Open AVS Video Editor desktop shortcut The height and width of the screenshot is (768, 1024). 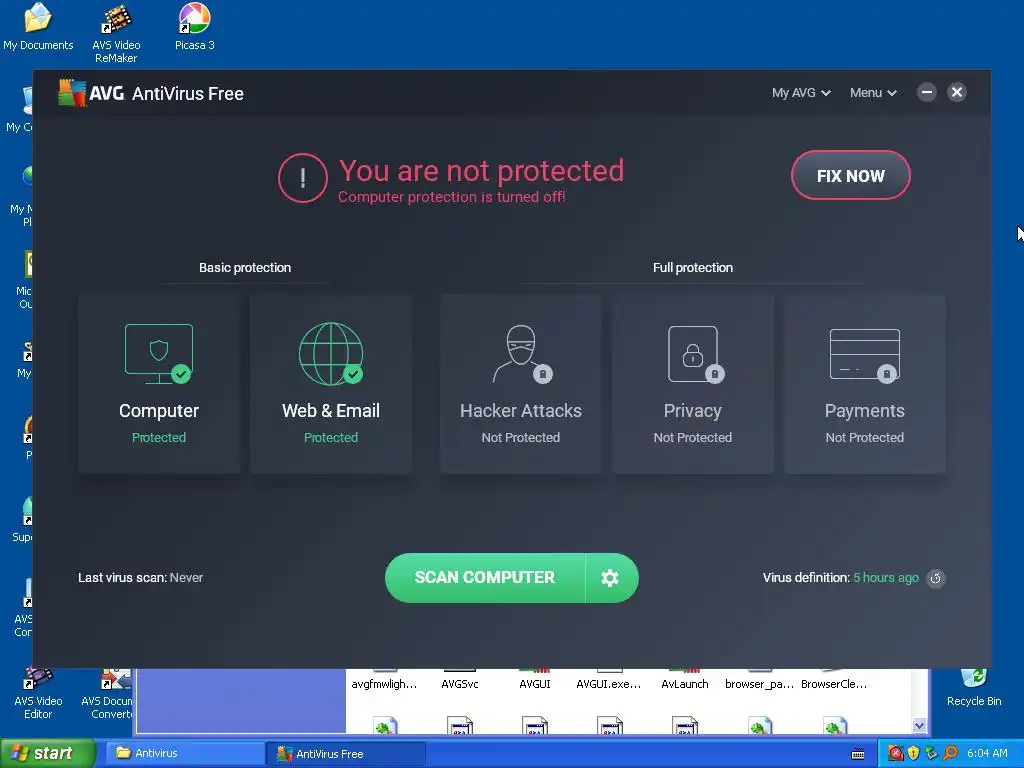[x=38, y=694]
